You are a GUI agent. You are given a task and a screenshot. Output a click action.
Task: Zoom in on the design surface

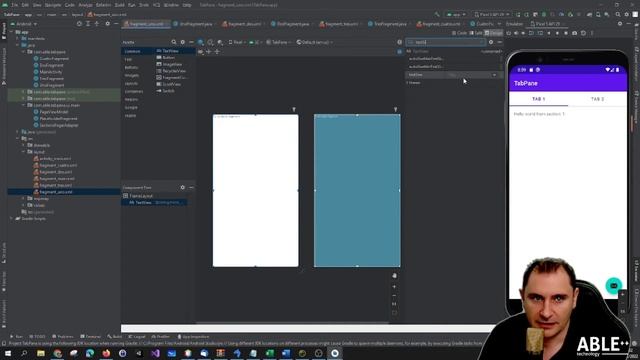point(394,287)
